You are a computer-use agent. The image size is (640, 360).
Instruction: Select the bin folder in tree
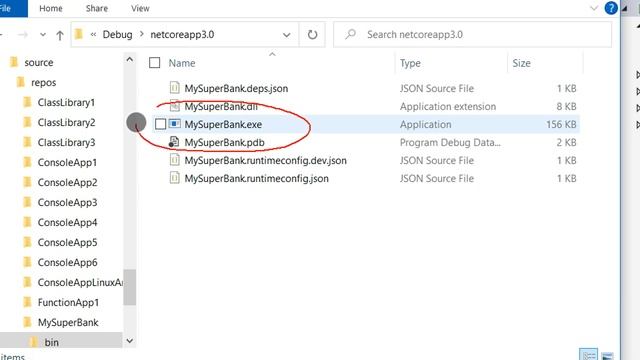pos(51,342)
